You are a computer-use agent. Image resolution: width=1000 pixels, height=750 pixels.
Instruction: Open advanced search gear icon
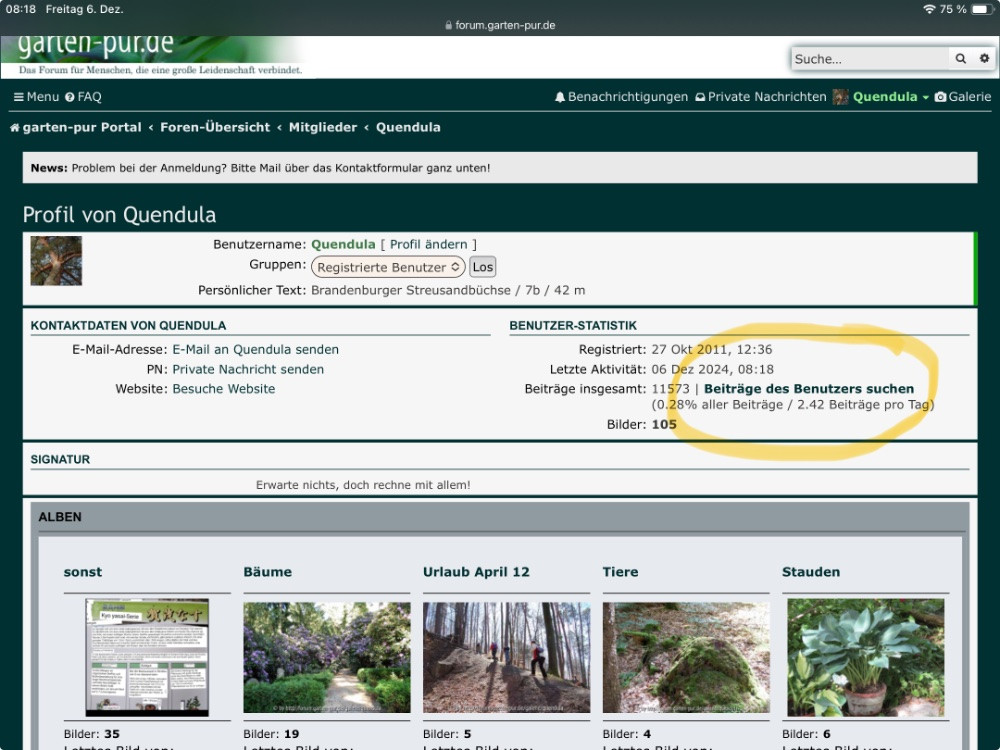(984, 59)
